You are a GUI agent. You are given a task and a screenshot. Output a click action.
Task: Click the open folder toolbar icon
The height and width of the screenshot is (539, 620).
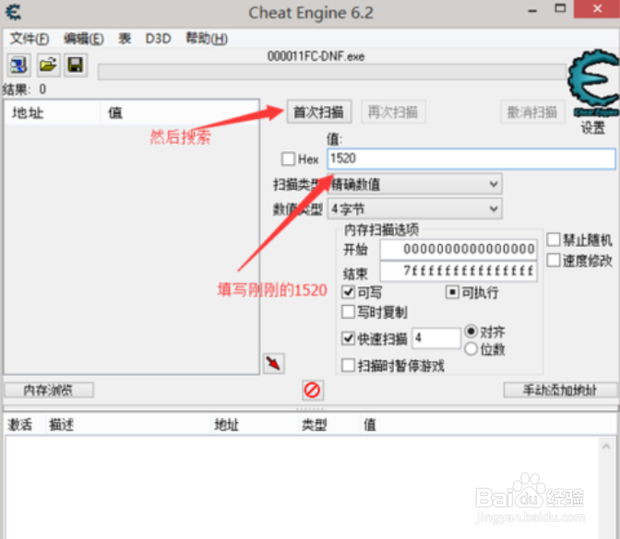pos(48,65)
